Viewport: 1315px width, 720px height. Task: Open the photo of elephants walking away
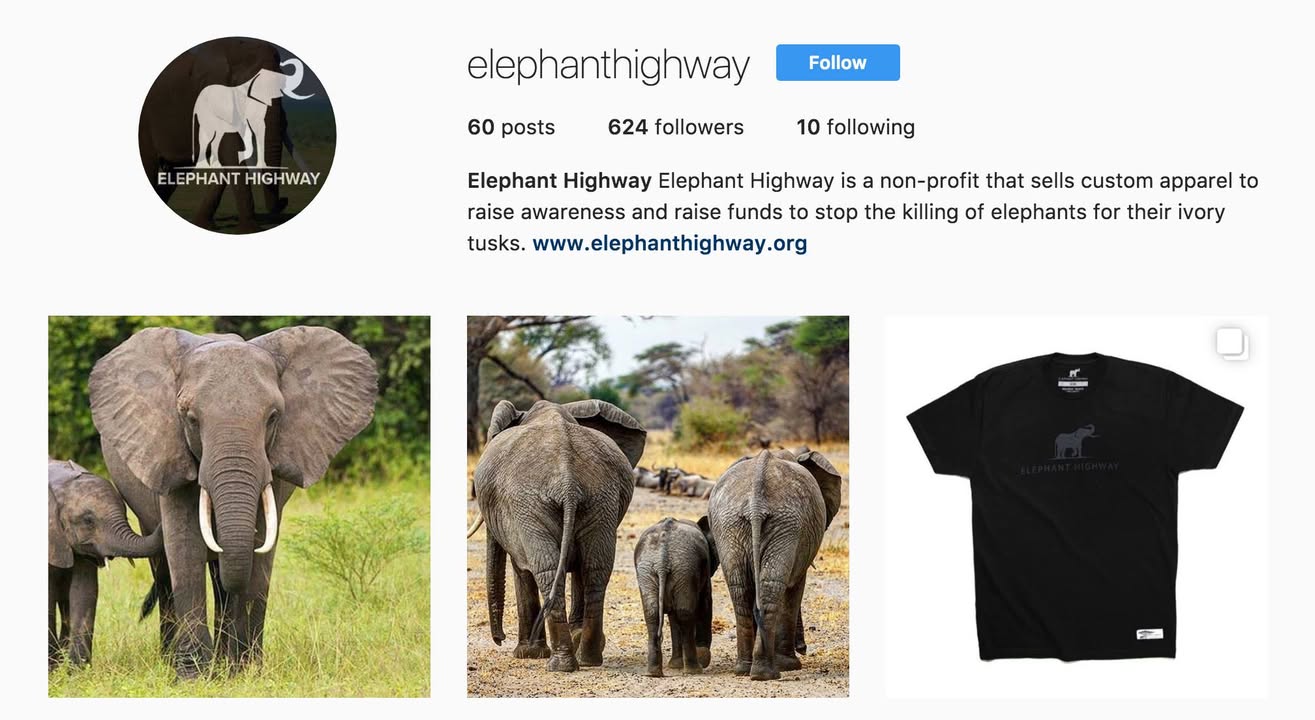pos(658,506)
